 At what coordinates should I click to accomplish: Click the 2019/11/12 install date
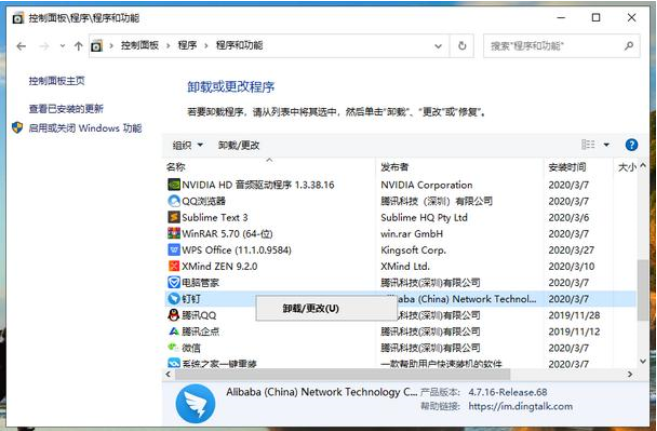pyautogui.click(x=574, y=331)
